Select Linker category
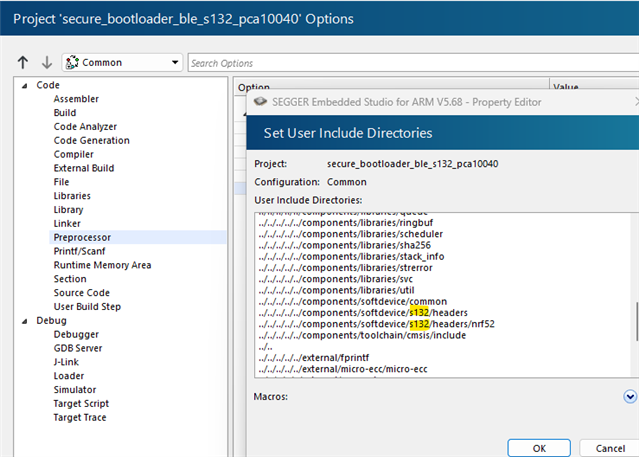This screenshot has height=457, width=639. click(x=67, y=224)
